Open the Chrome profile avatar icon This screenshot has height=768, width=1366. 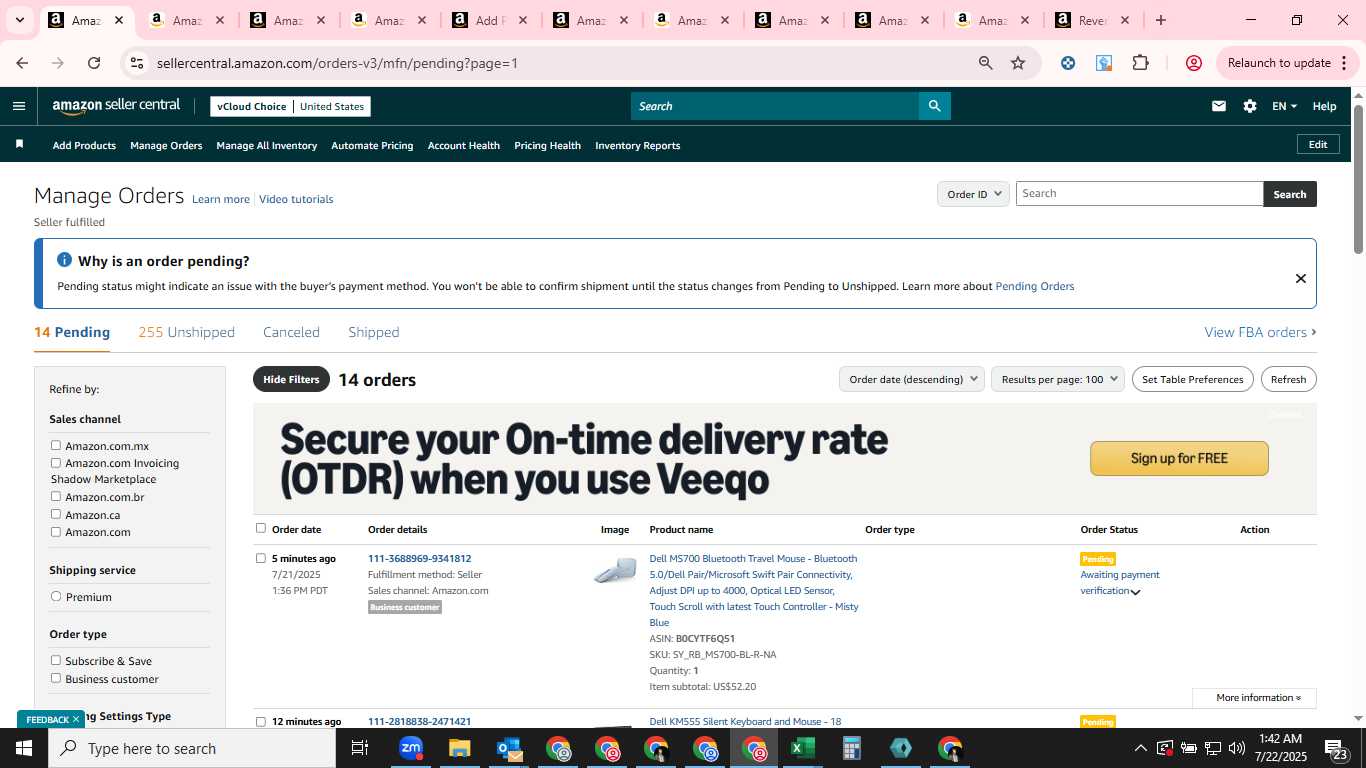point(1193,63)
